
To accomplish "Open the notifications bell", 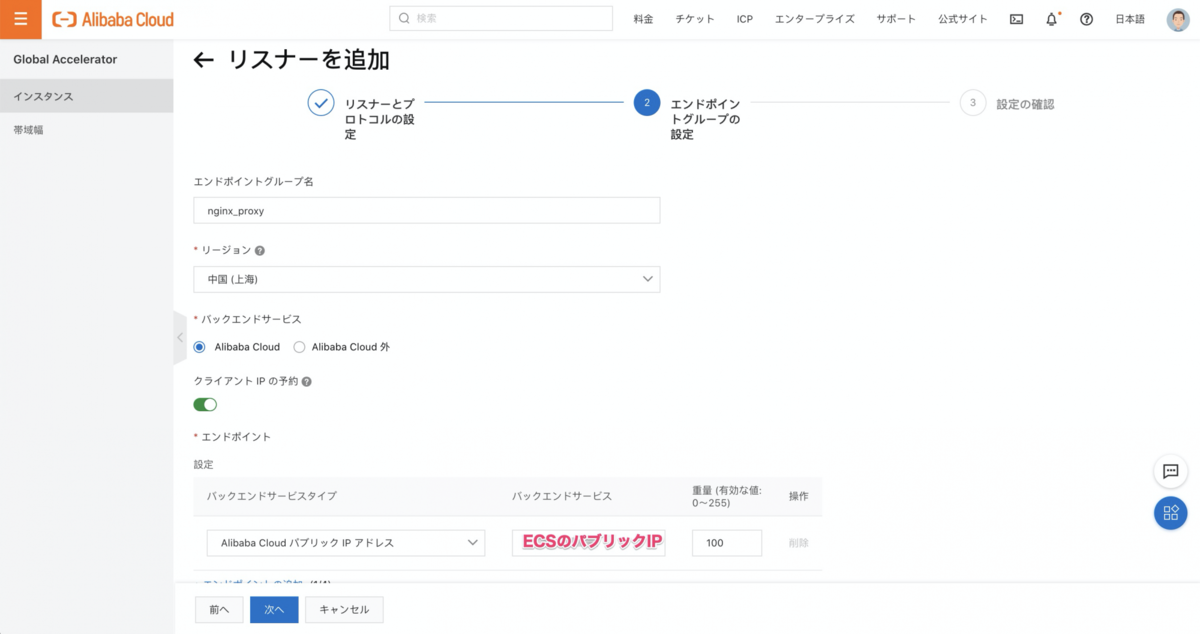I will click(1051, 19).
